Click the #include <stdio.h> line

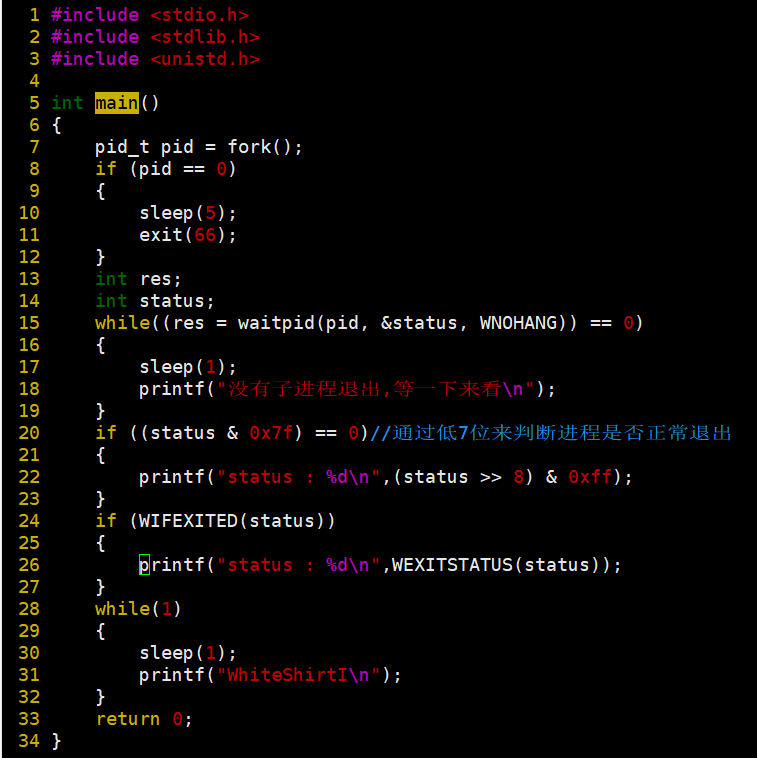click(x=150, y=15)
